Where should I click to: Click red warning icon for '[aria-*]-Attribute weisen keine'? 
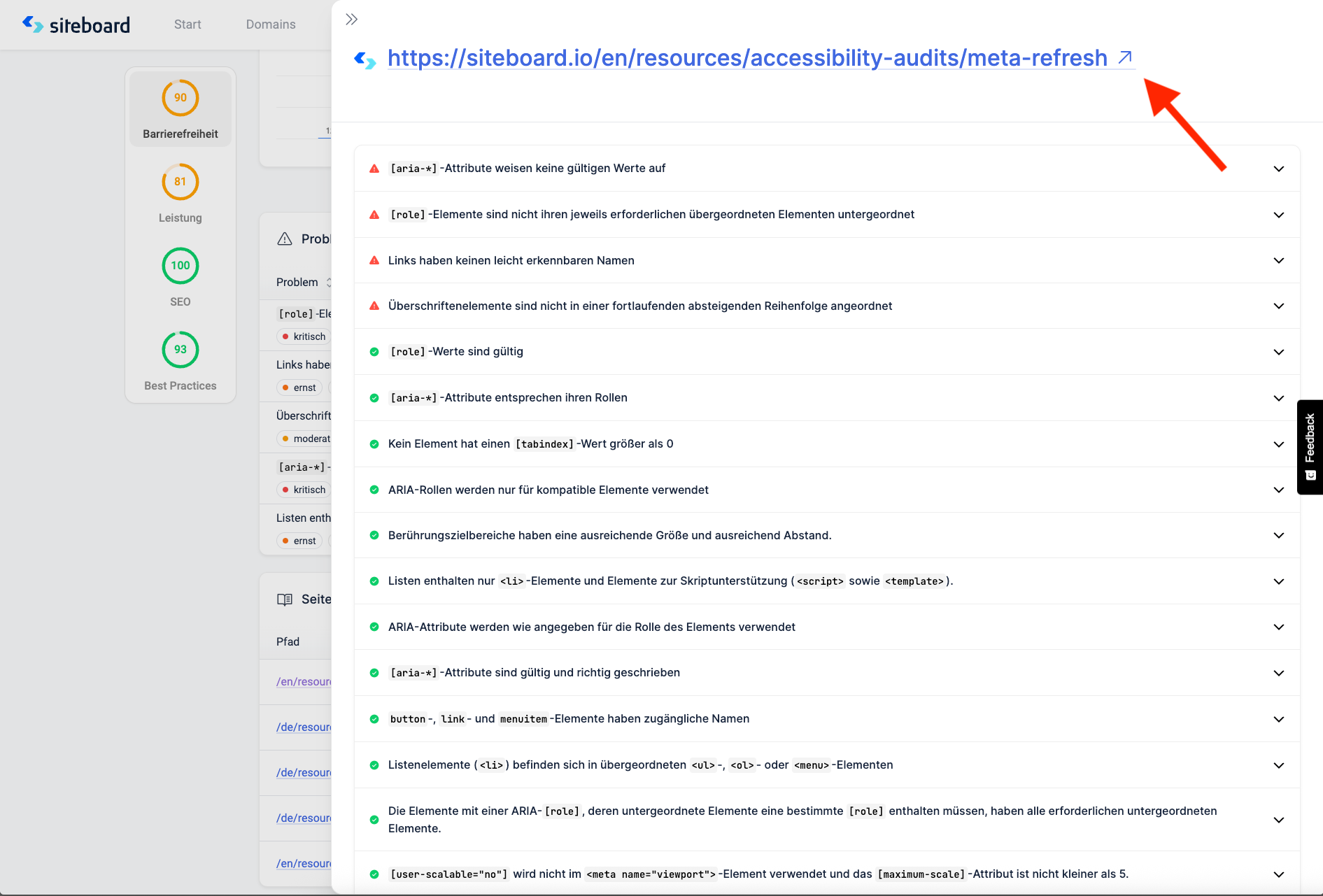coord(374,169)
